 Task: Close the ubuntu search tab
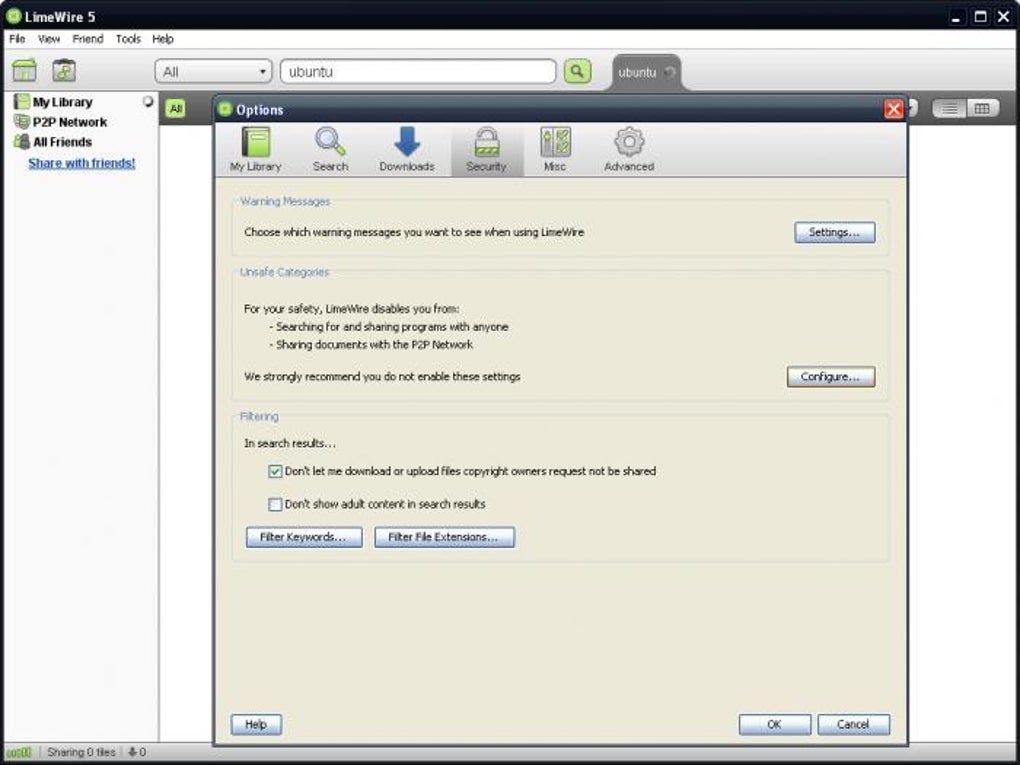pos(669,73)
